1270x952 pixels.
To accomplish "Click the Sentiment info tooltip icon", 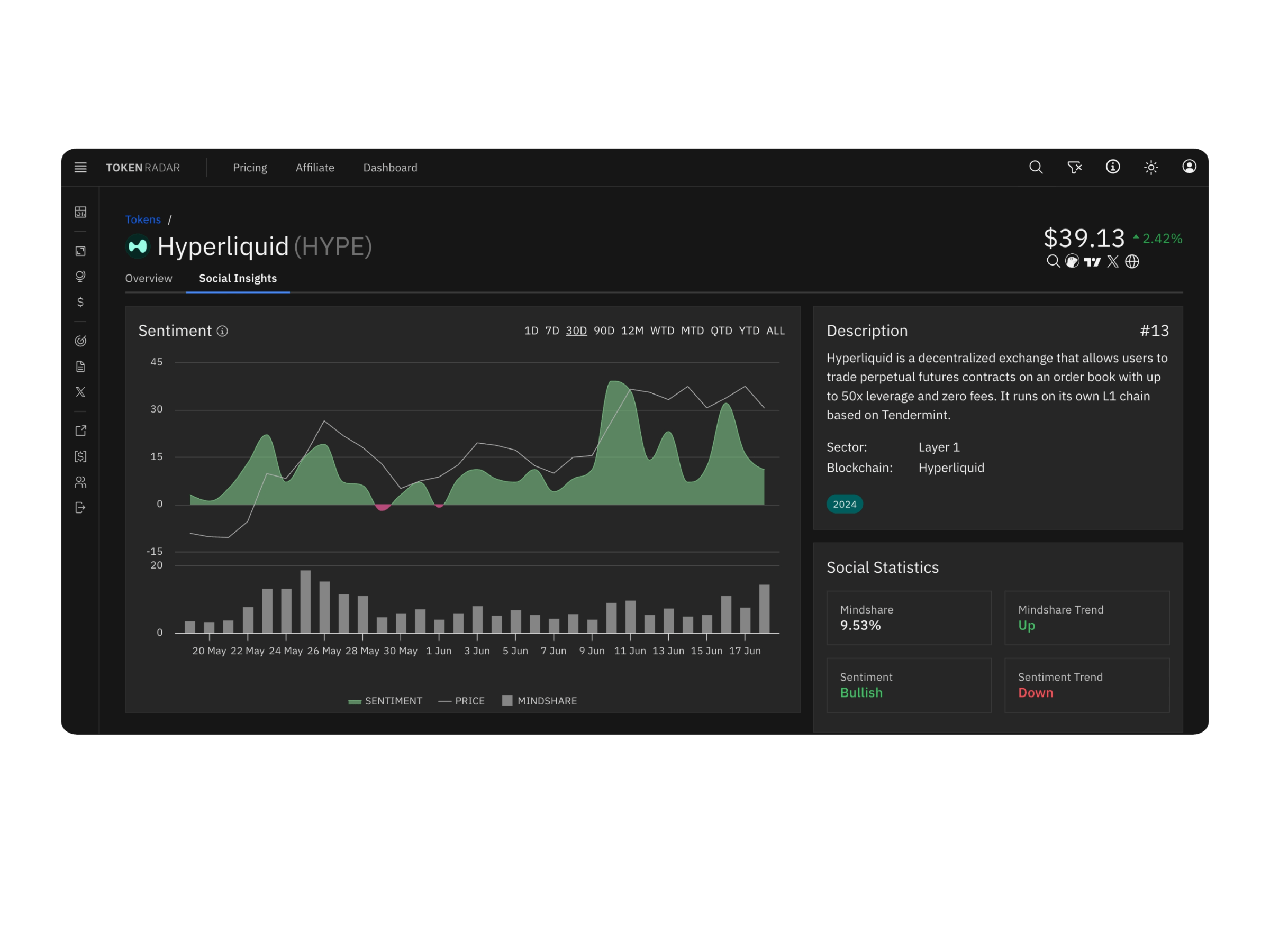I will tap(222, 331).
